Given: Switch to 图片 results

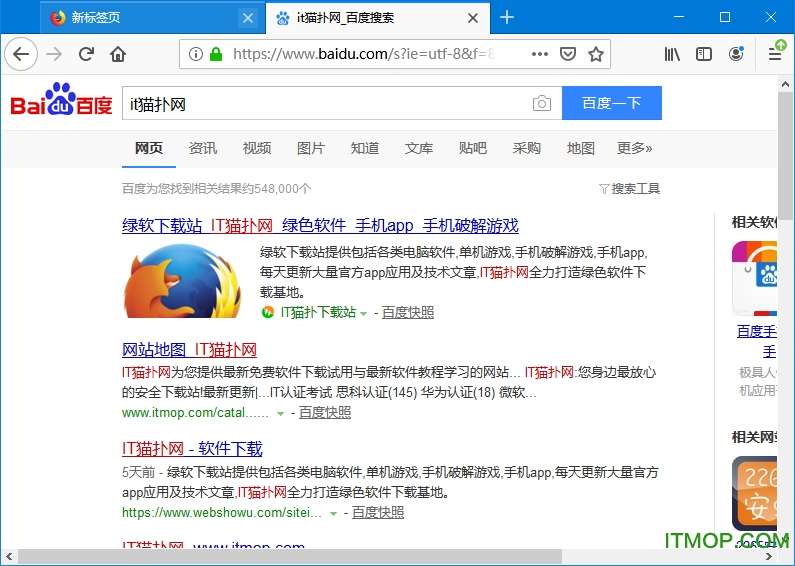Looking at the screenshot, I should (x=311, y=148).
